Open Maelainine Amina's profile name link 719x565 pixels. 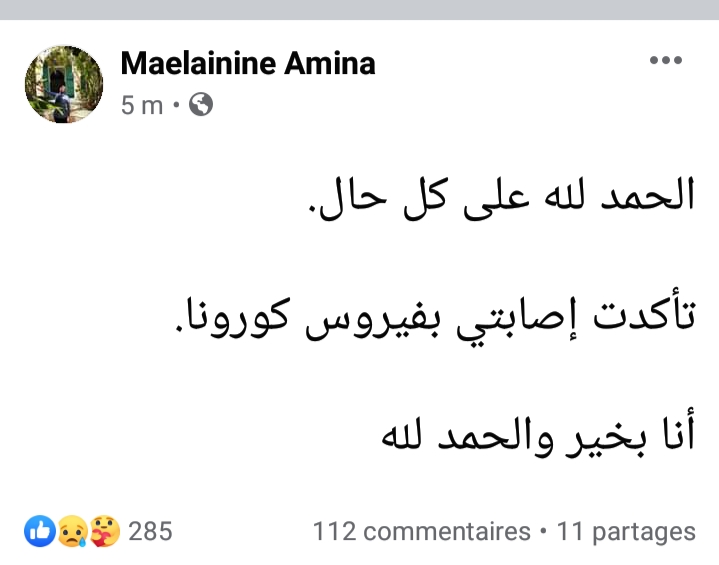click(x=248, y=64)
